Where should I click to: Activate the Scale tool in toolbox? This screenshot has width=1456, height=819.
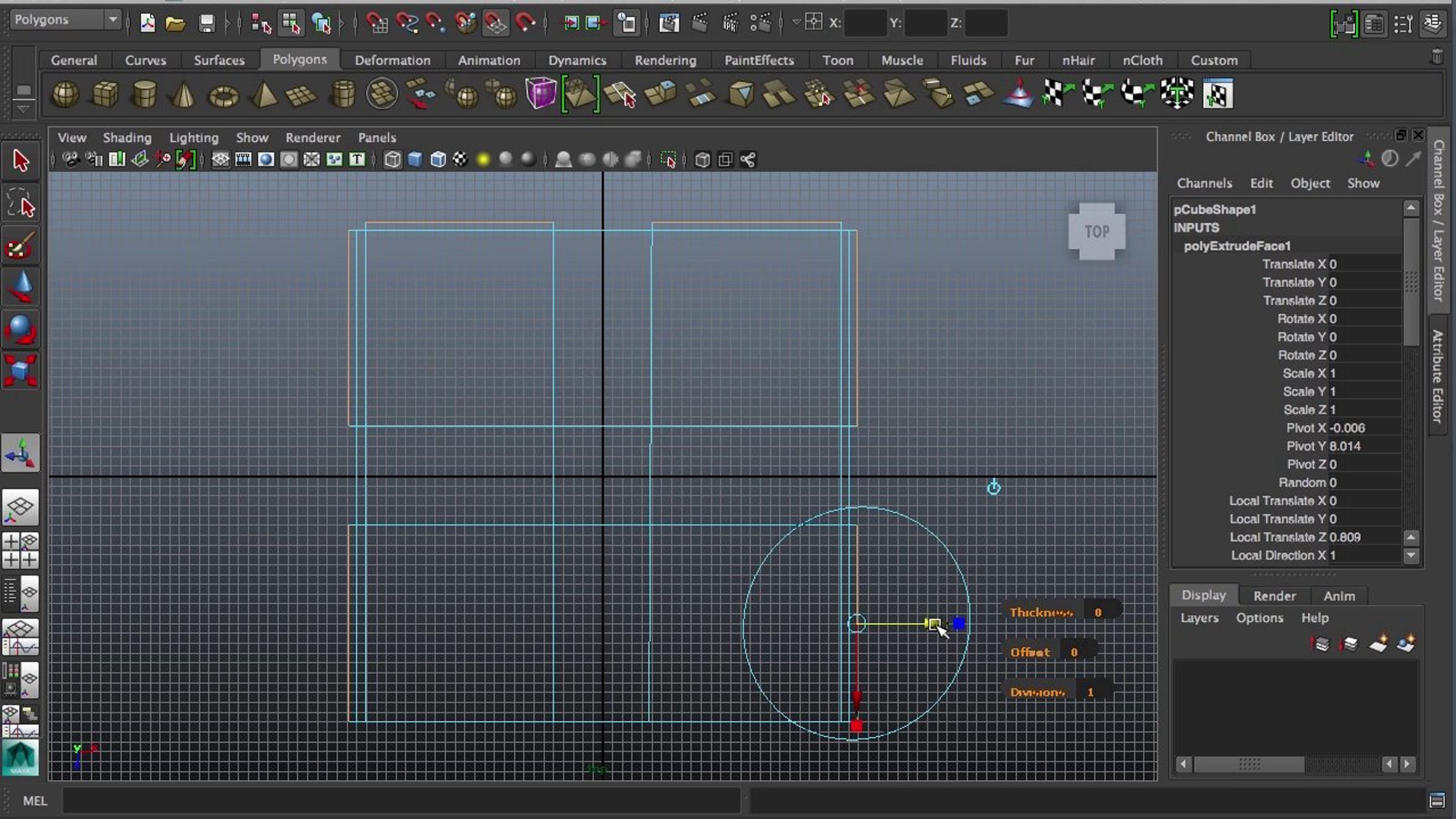click(x=20, y=371)
